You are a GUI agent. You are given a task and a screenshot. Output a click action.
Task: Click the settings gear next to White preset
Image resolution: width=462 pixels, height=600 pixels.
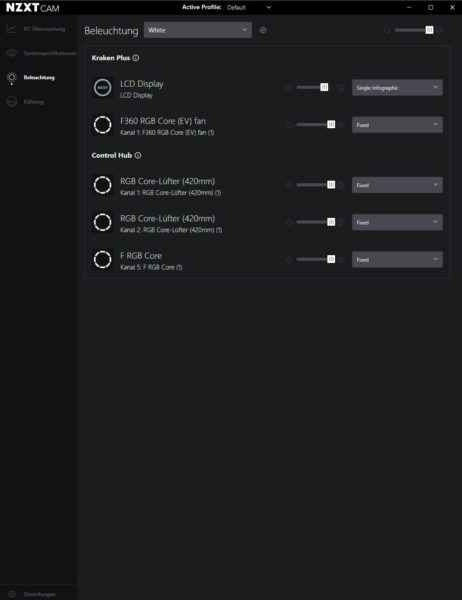pos(263,30)
